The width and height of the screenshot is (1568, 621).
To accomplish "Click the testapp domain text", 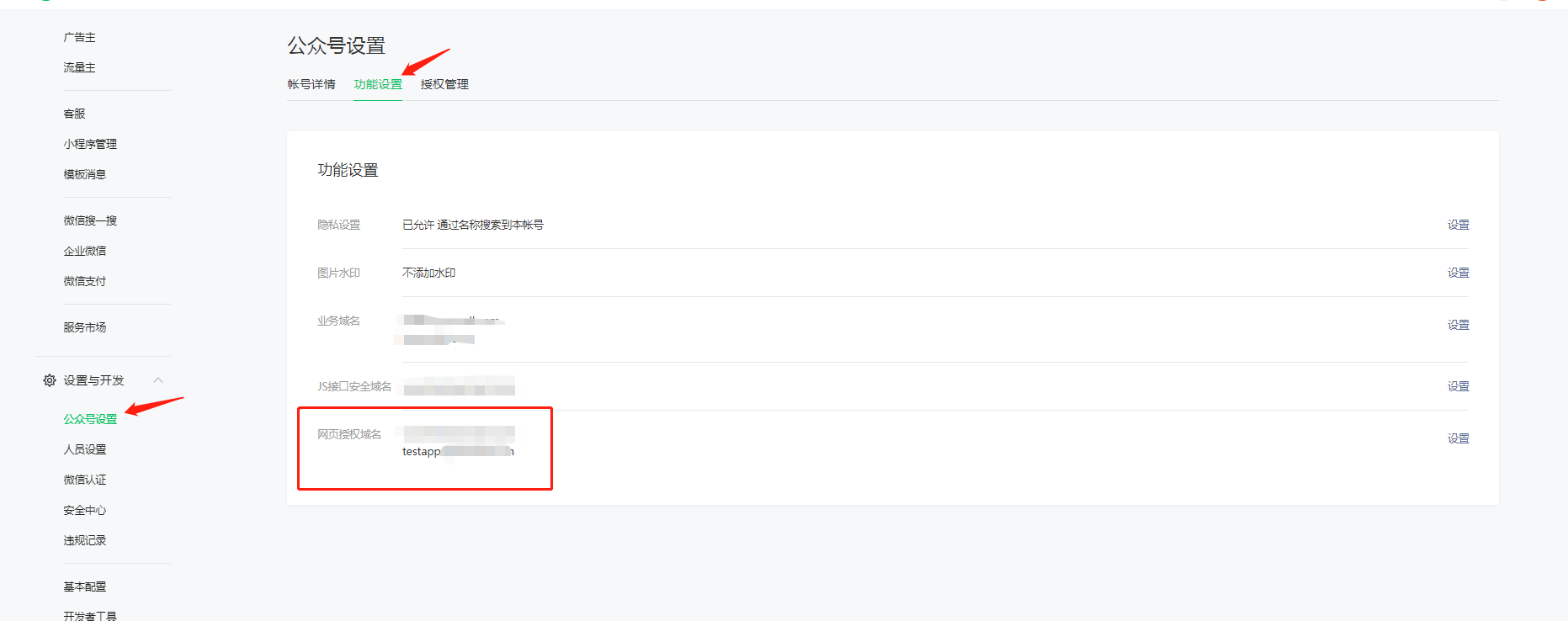I will [458, 452].
